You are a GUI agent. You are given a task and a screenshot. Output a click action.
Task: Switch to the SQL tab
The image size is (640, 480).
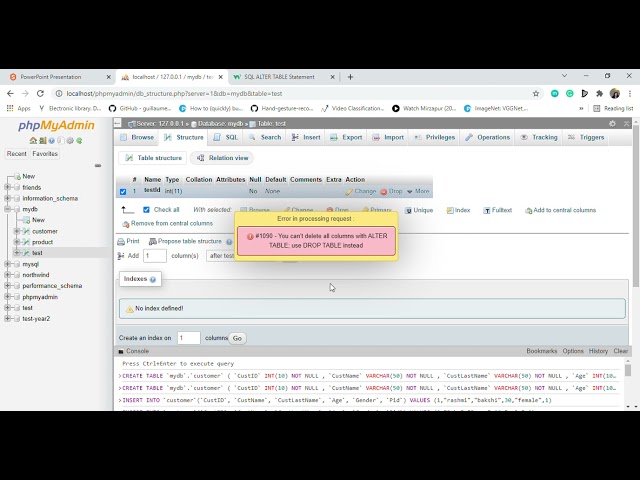coord(226,138)
